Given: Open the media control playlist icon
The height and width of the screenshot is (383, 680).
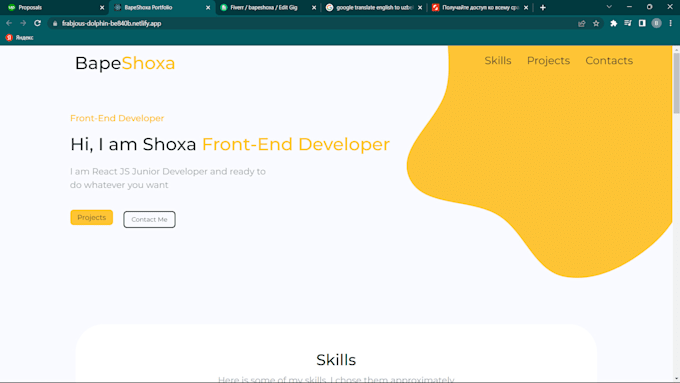Looking at the screenshot, I should pos(628,23).
